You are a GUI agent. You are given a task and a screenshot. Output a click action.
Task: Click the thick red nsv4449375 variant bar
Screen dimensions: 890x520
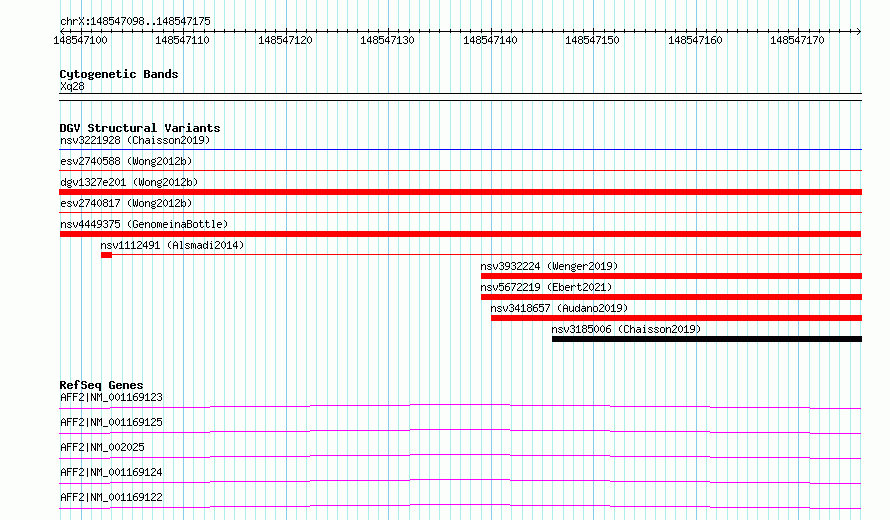pos(460,234)
